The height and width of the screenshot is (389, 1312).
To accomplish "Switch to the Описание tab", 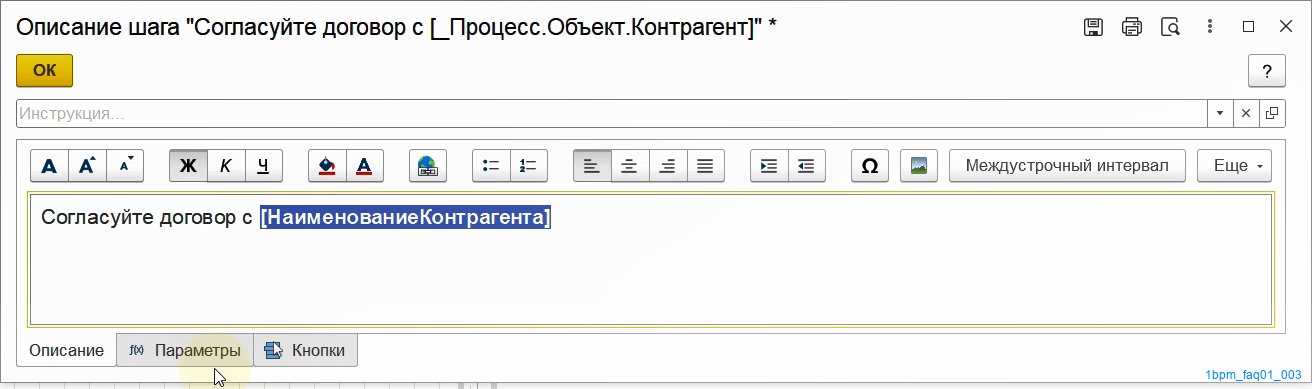I will pos(66,351).
